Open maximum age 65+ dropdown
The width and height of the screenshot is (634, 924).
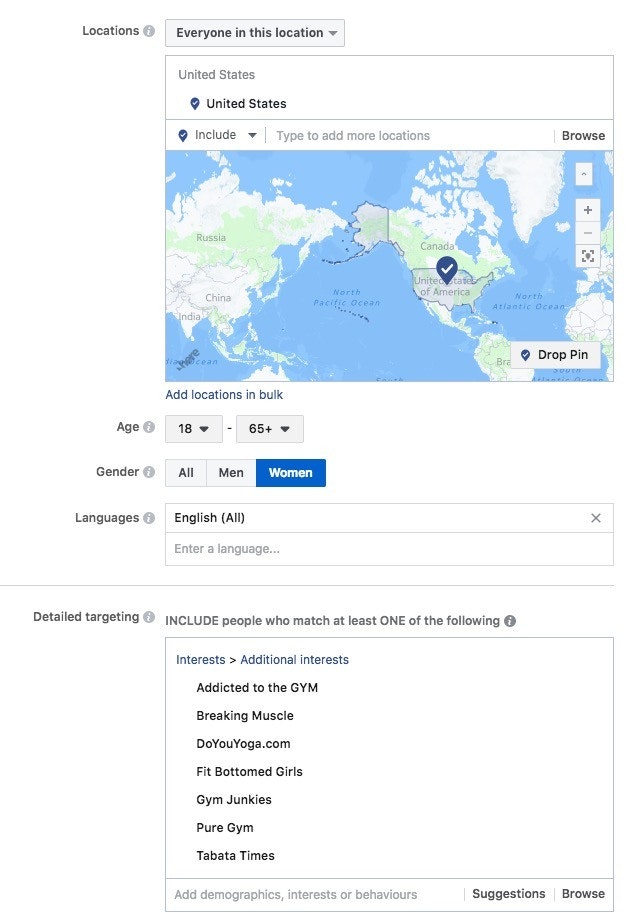point(269,429)
